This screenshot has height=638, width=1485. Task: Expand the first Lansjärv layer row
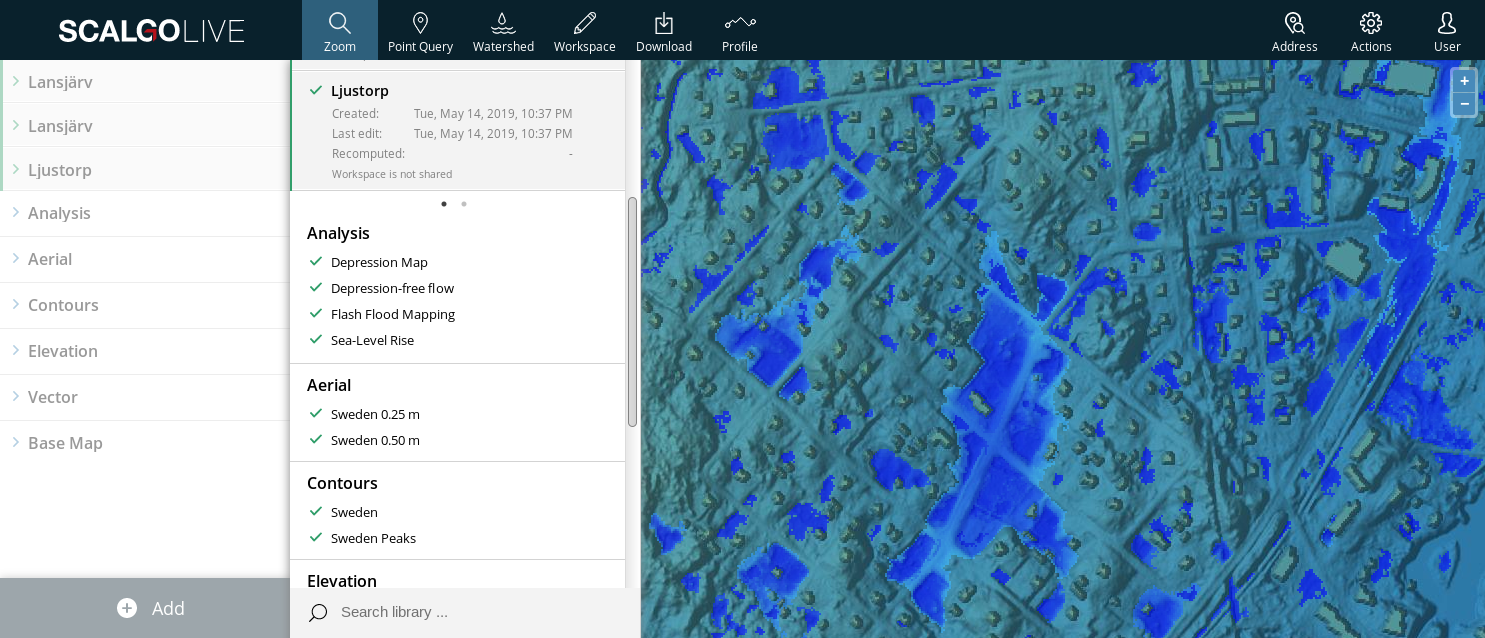[x=146, y=82]
